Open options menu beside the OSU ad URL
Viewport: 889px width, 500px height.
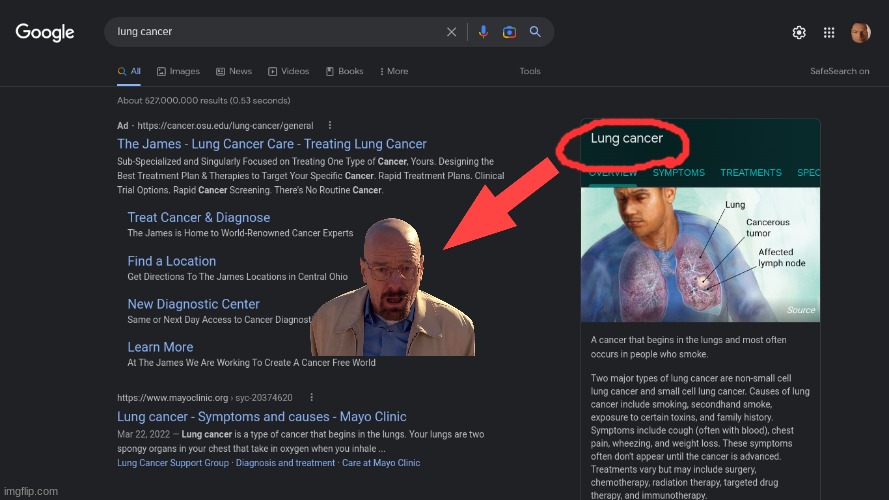click(x=329, y=125)
